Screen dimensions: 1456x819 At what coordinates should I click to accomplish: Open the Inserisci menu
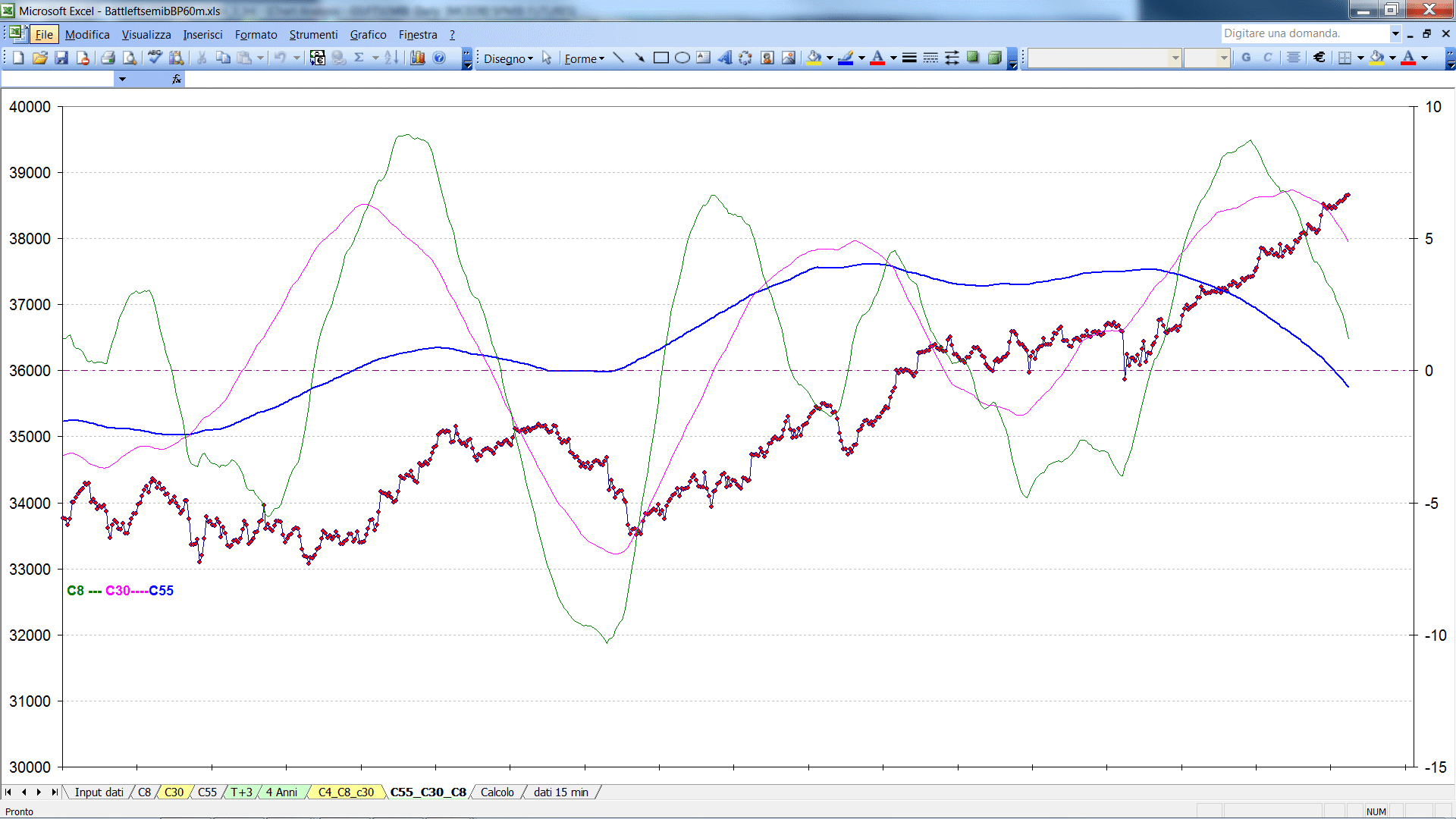202,34
